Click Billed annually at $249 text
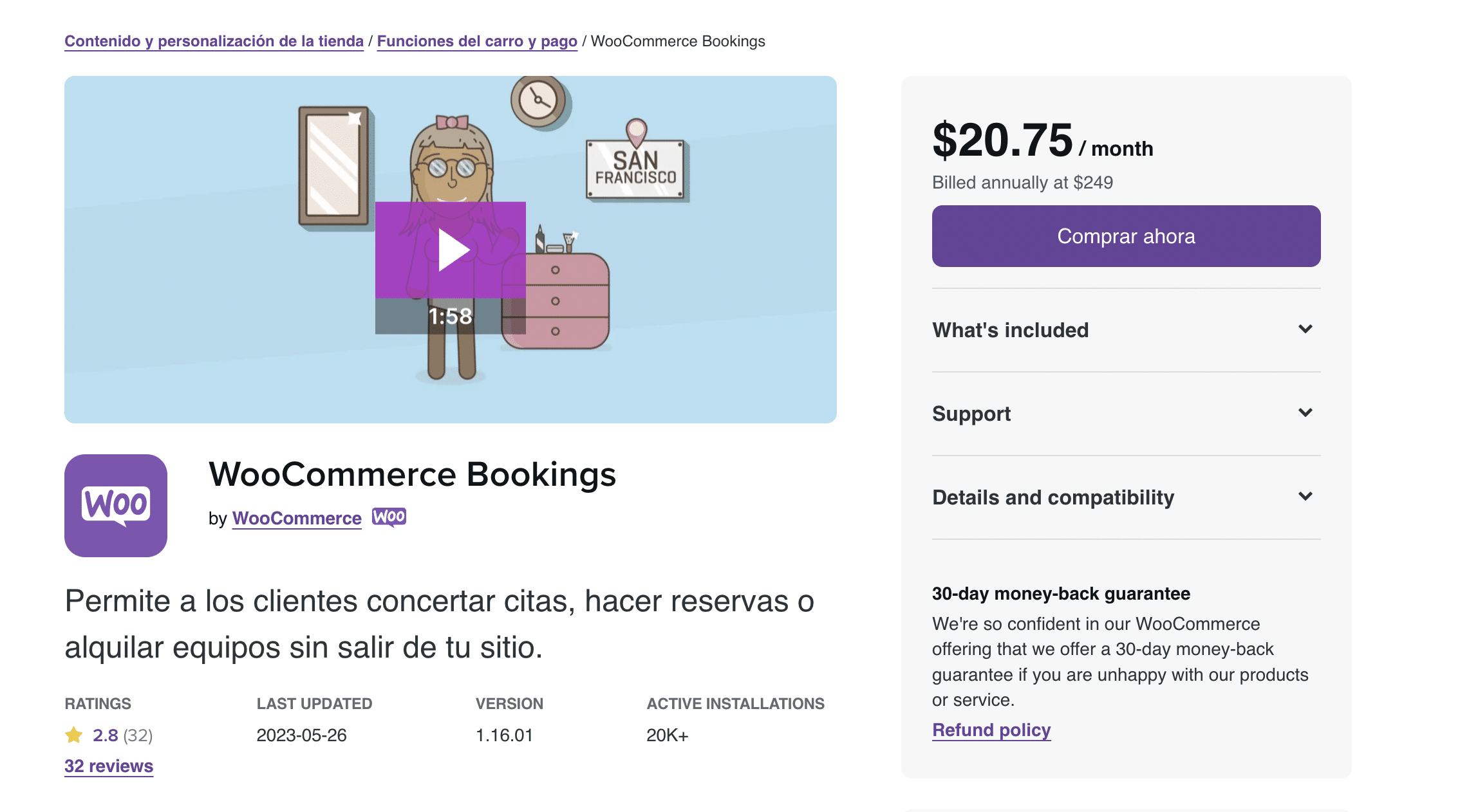 click(x=1022, y=183)
